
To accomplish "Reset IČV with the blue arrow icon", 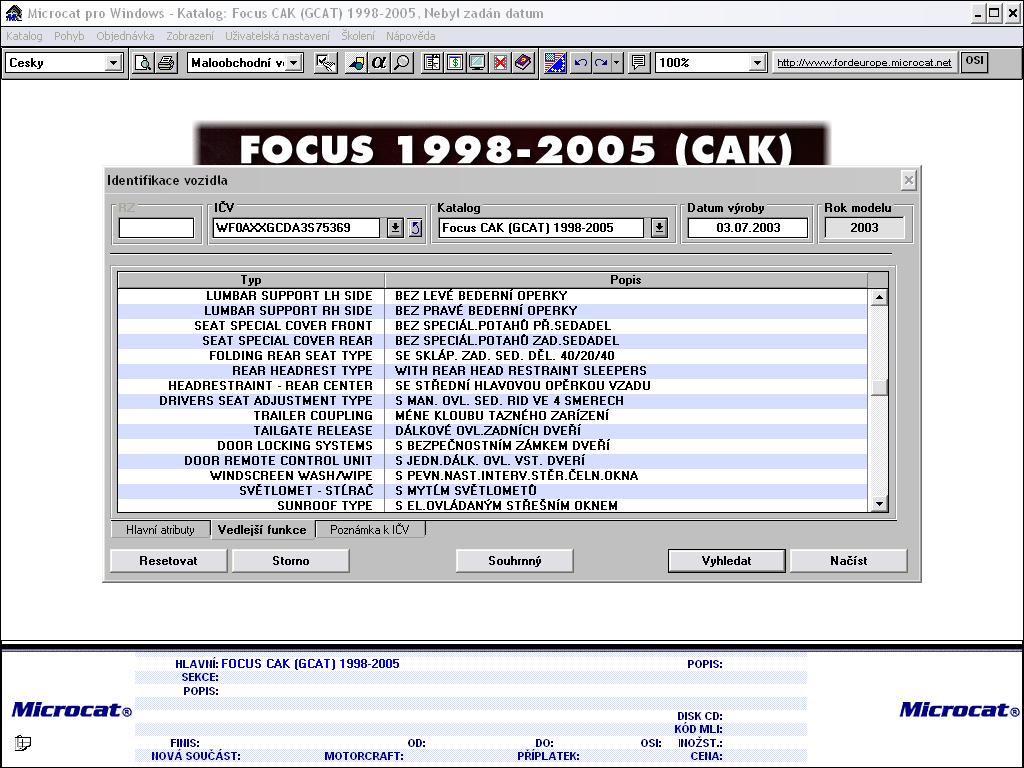I will [415, 228].
